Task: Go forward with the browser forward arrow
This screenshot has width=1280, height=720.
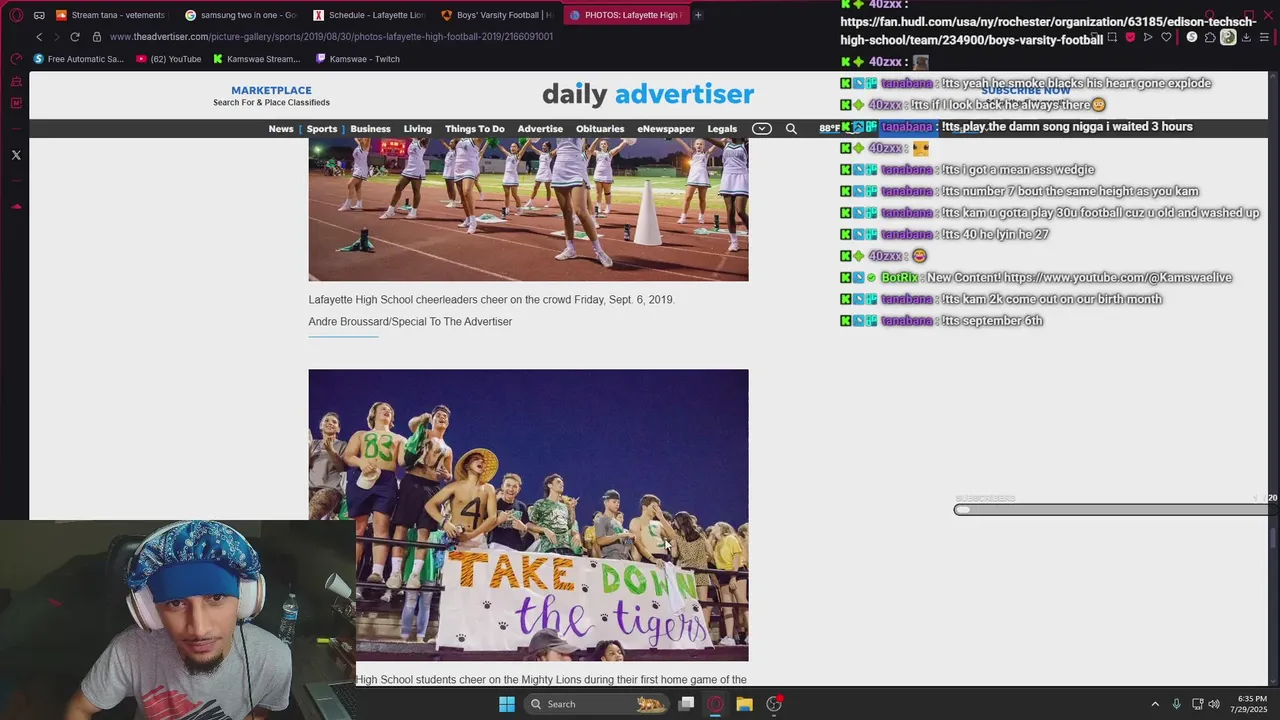Action: (57, 37)
